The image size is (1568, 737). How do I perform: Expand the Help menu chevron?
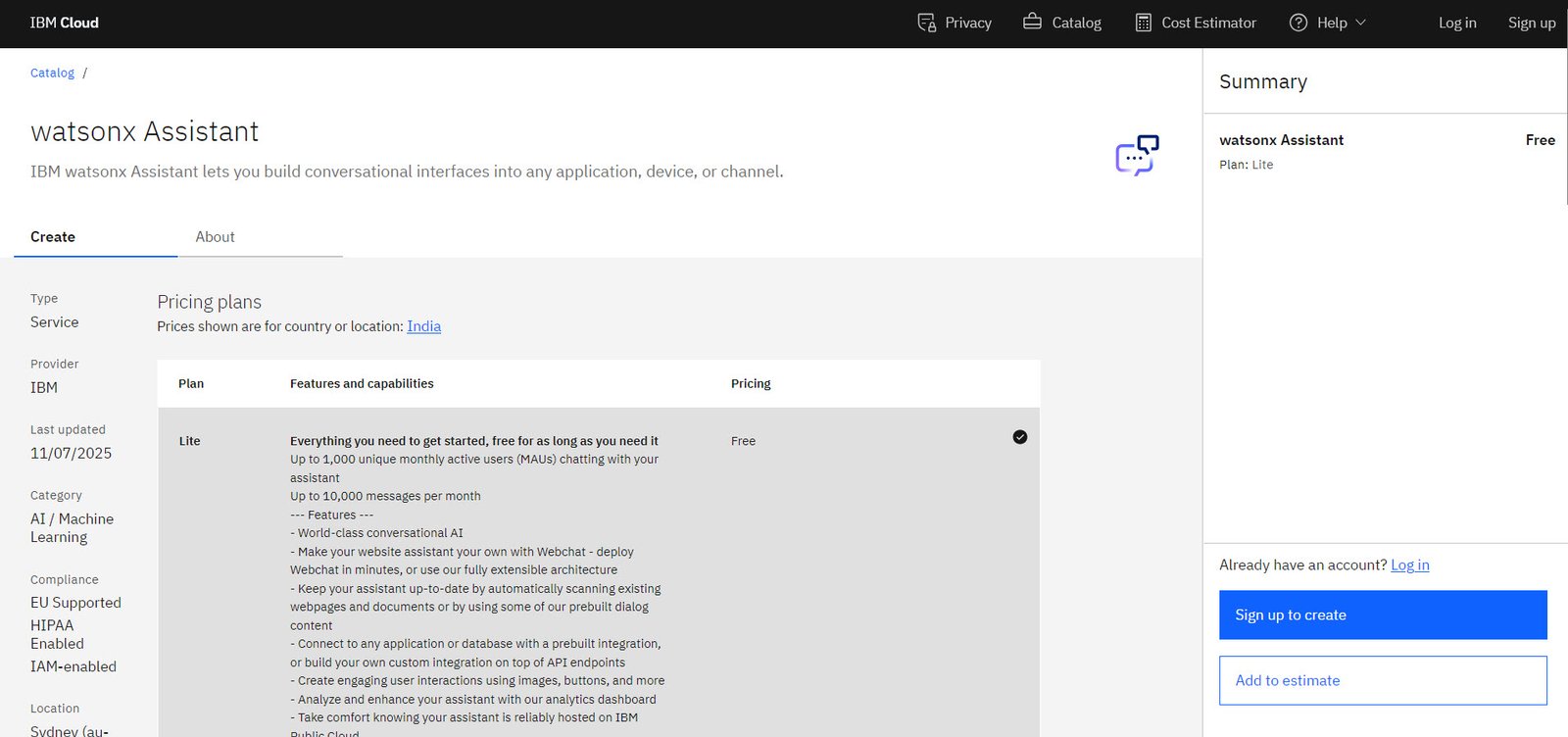(1360, 23)
